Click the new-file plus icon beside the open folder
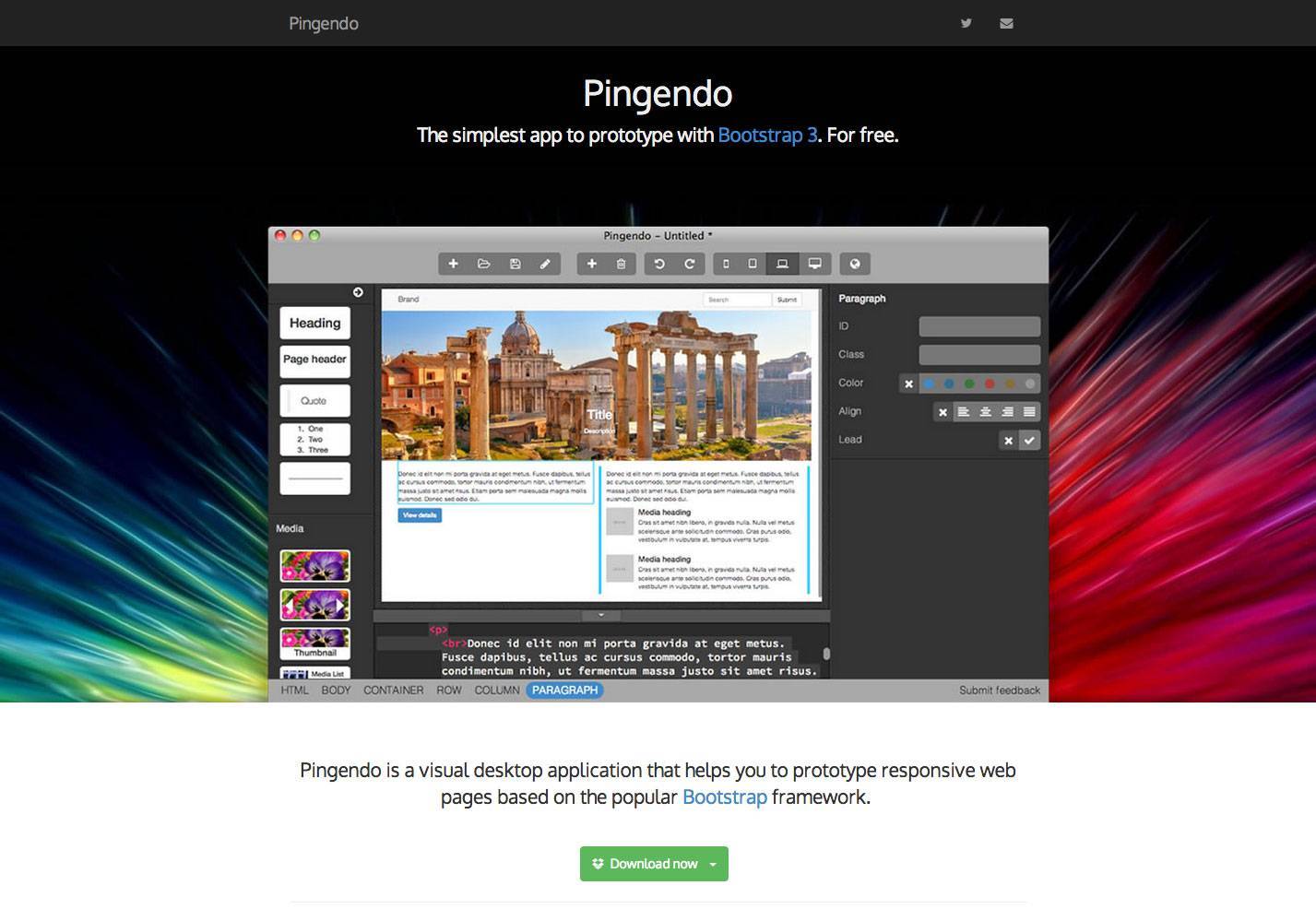 453,264
